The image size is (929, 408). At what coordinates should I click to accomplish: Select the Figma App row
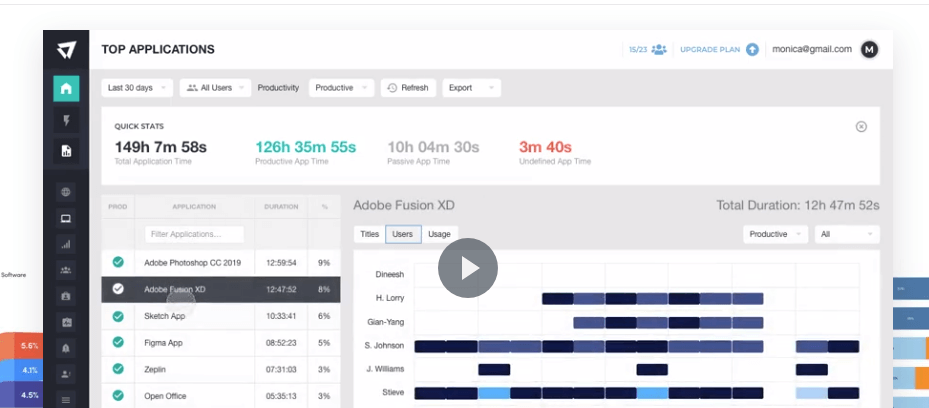220,342
